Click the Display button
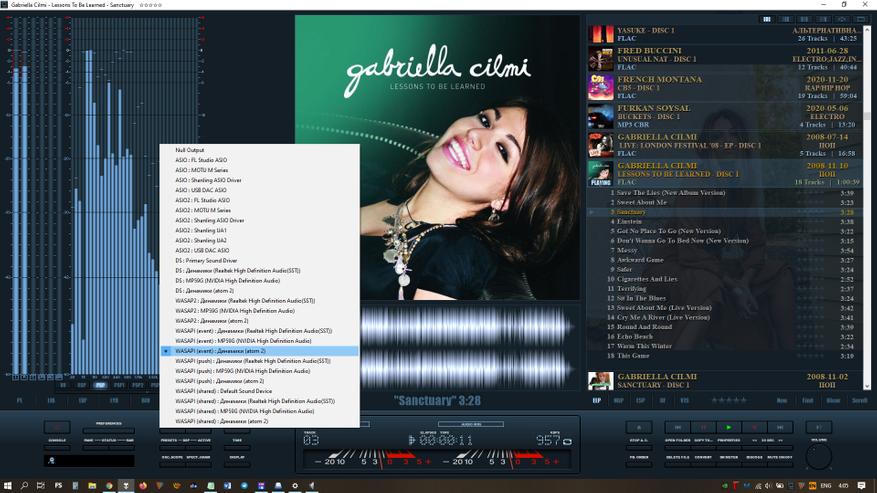Image resolution: width=877 pixels, height=493 pixels. [x=237, y=464]
